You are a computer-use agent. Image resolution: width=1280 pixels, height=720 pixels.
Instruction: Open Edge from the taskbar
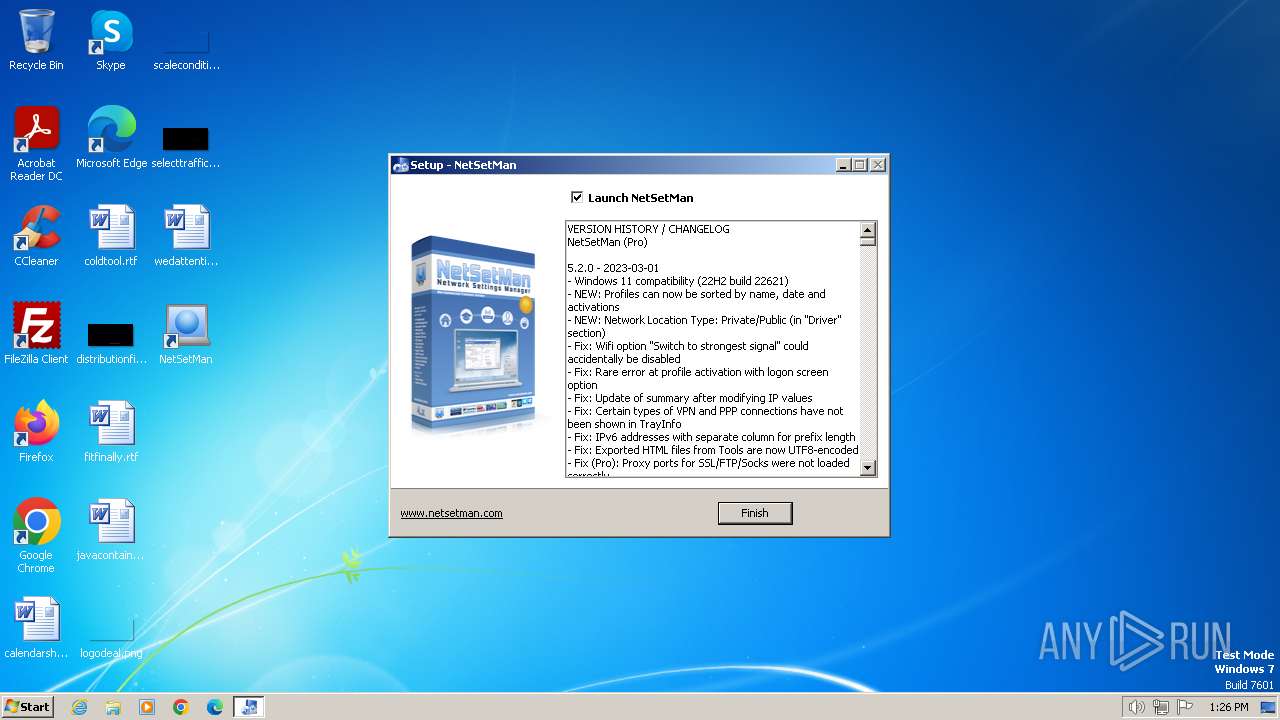(215, 707)
